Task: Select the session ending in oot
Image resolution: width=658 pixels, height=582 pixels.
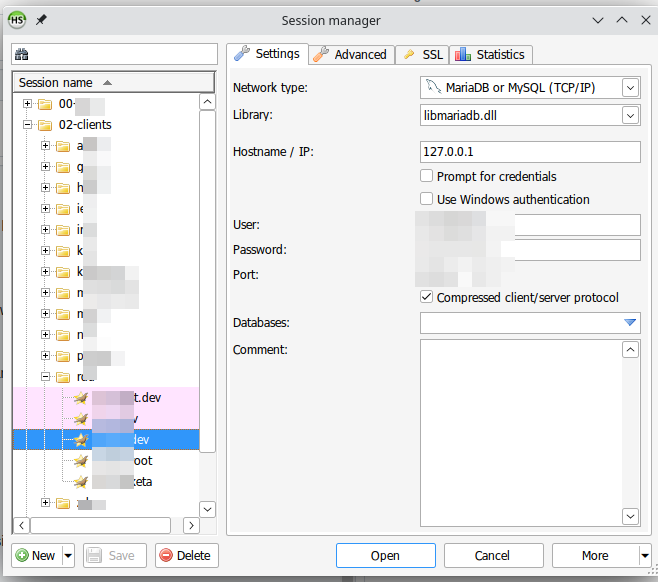Action: 106,460
